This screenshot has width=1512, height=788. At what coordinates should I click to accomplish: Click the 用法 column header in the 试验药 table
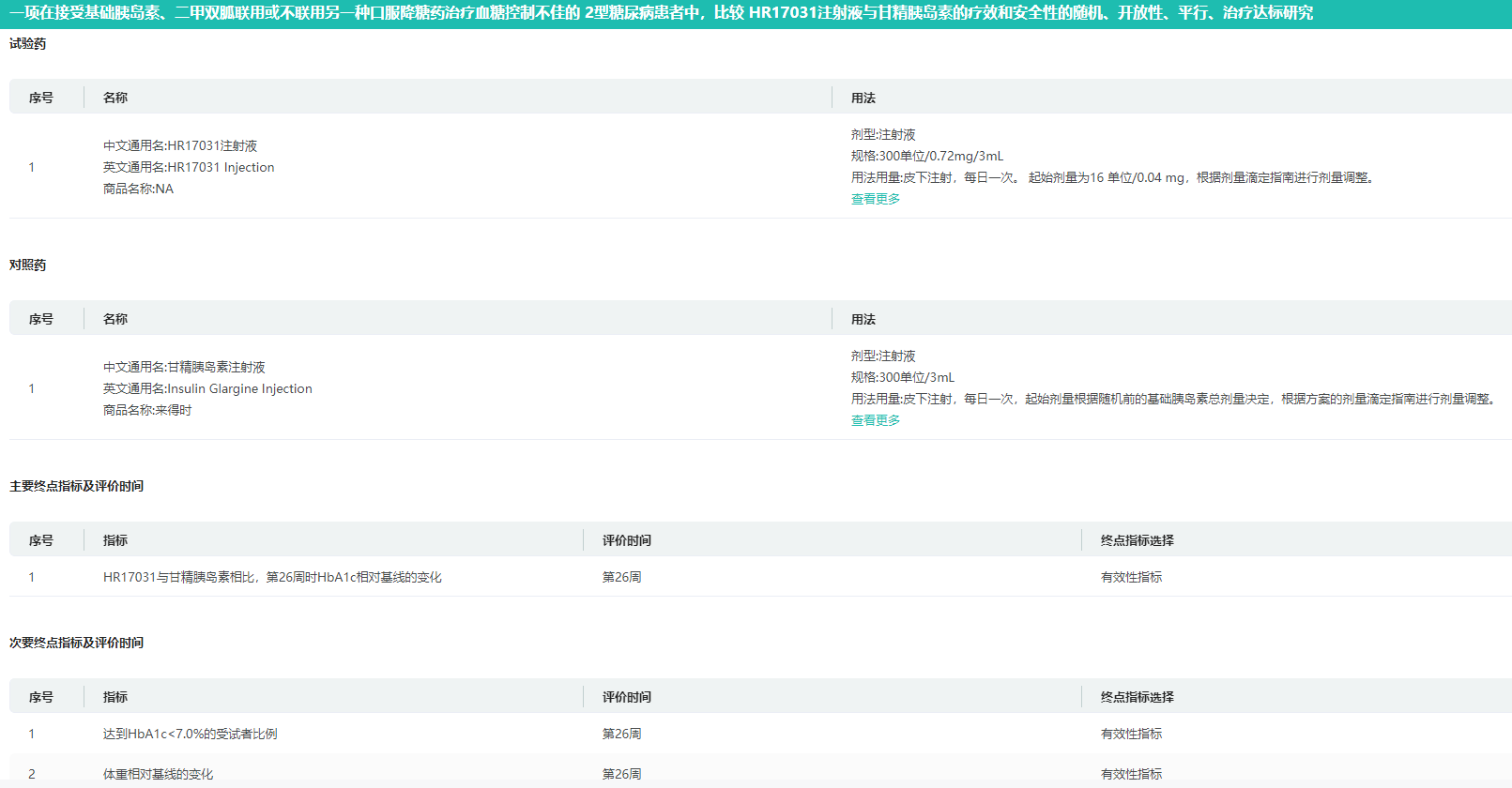pyautogui.click(x=863, y=98)
